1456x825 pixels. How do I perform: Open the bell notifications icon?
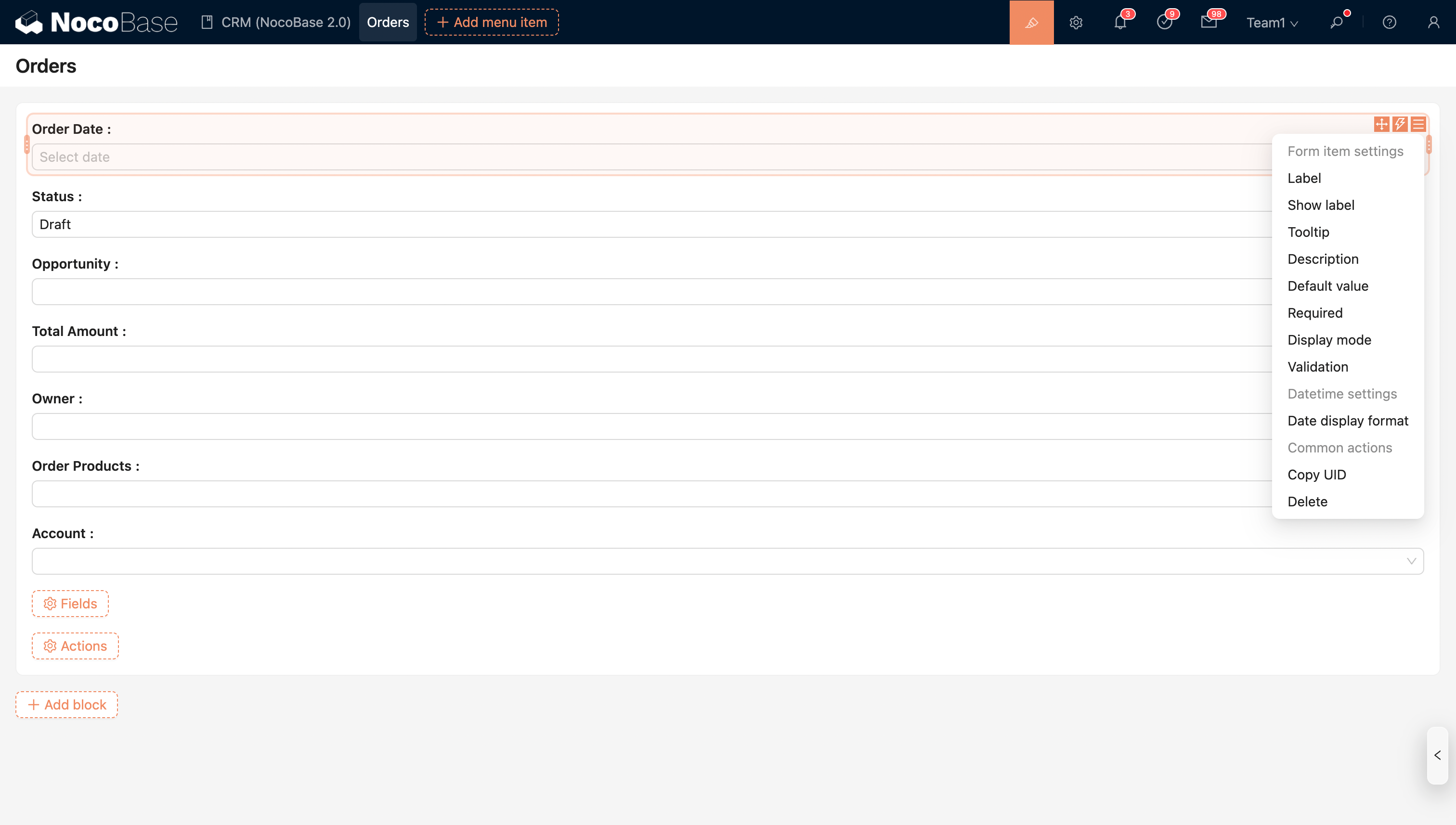1120,23
